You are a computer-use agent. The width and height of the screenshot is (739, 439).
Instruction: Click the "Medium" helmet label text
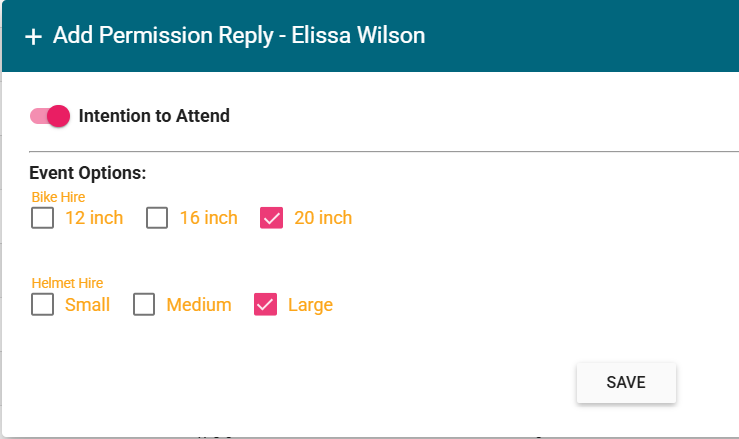click(199, 305)
